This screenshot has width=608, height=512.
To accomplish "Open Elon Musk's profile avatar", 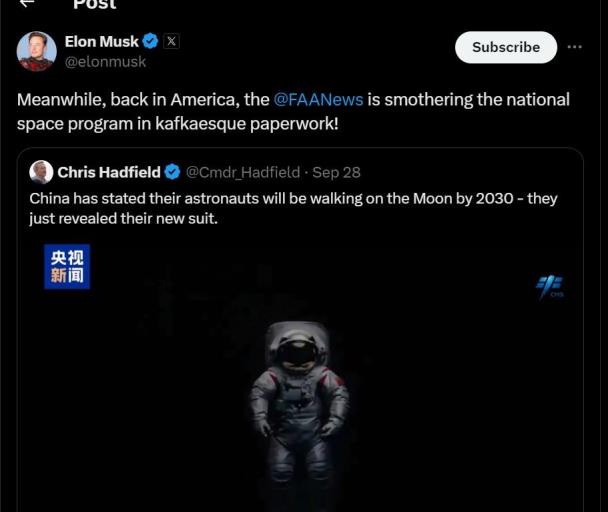I will click(x=37, y=51).
